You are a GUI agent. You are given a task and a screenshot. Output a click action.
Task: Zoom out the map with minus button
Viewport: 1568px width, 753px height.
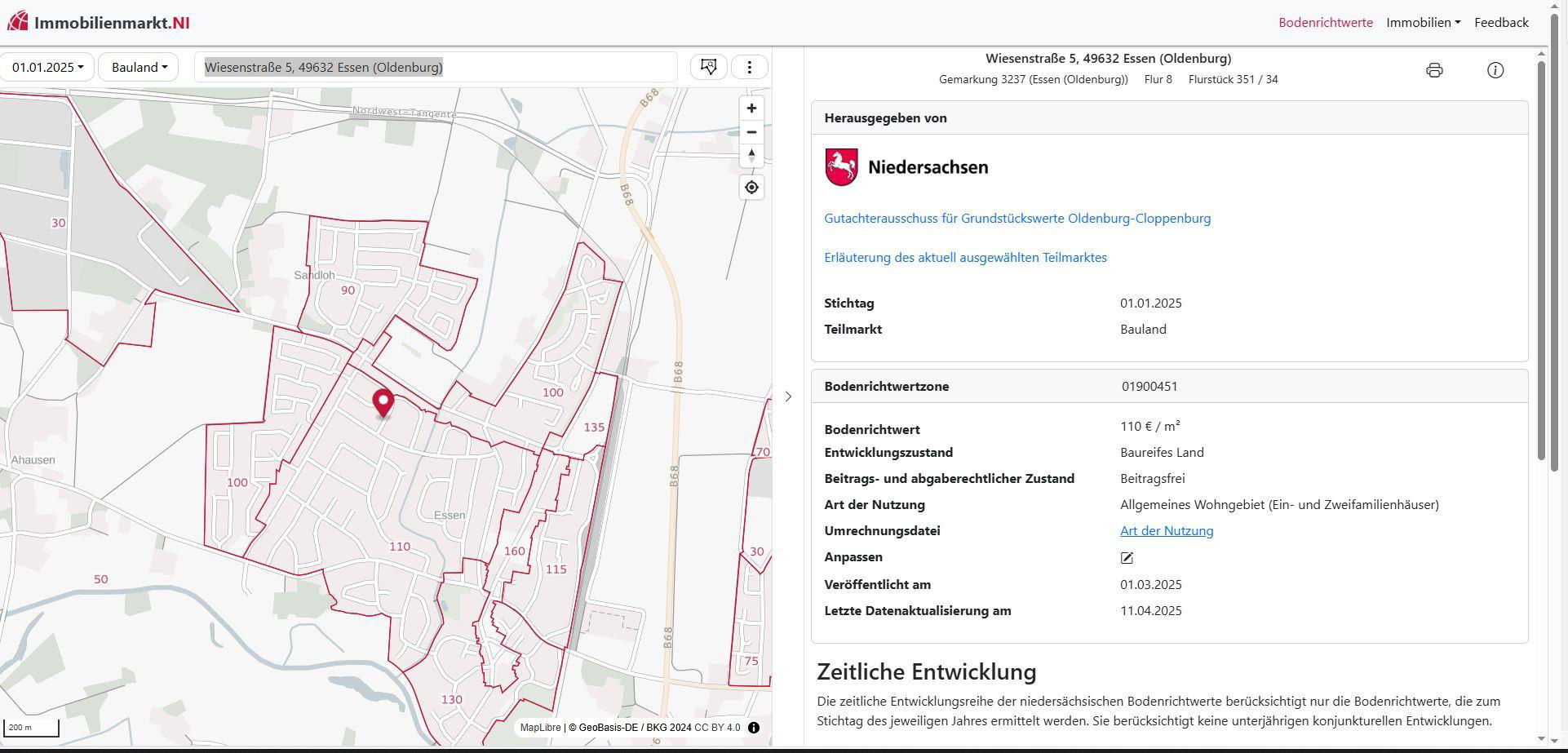(x=751, y=132)
